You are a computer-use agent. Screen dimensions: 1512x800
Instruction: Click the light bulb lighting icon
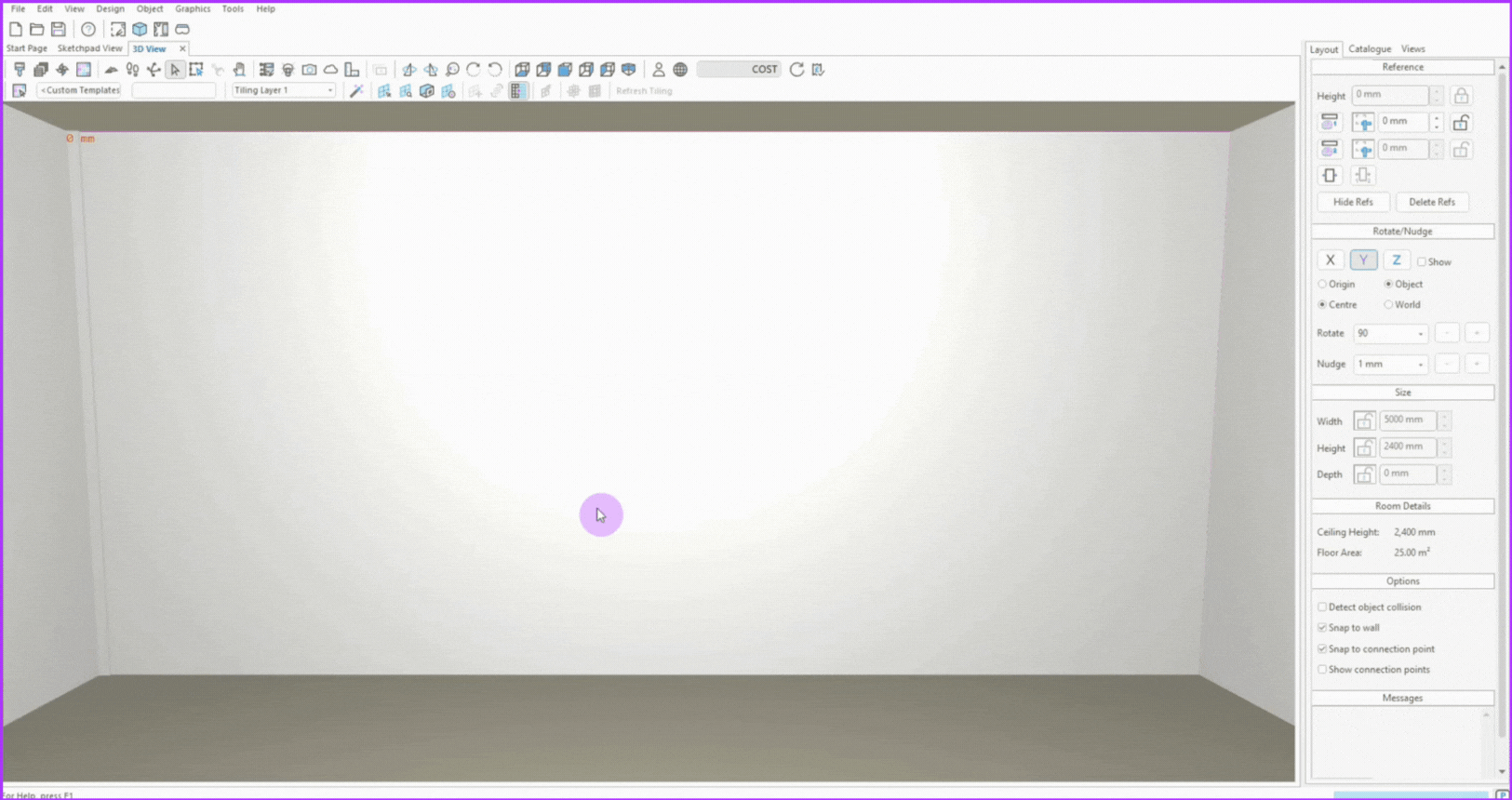click(x=288, y=70)
